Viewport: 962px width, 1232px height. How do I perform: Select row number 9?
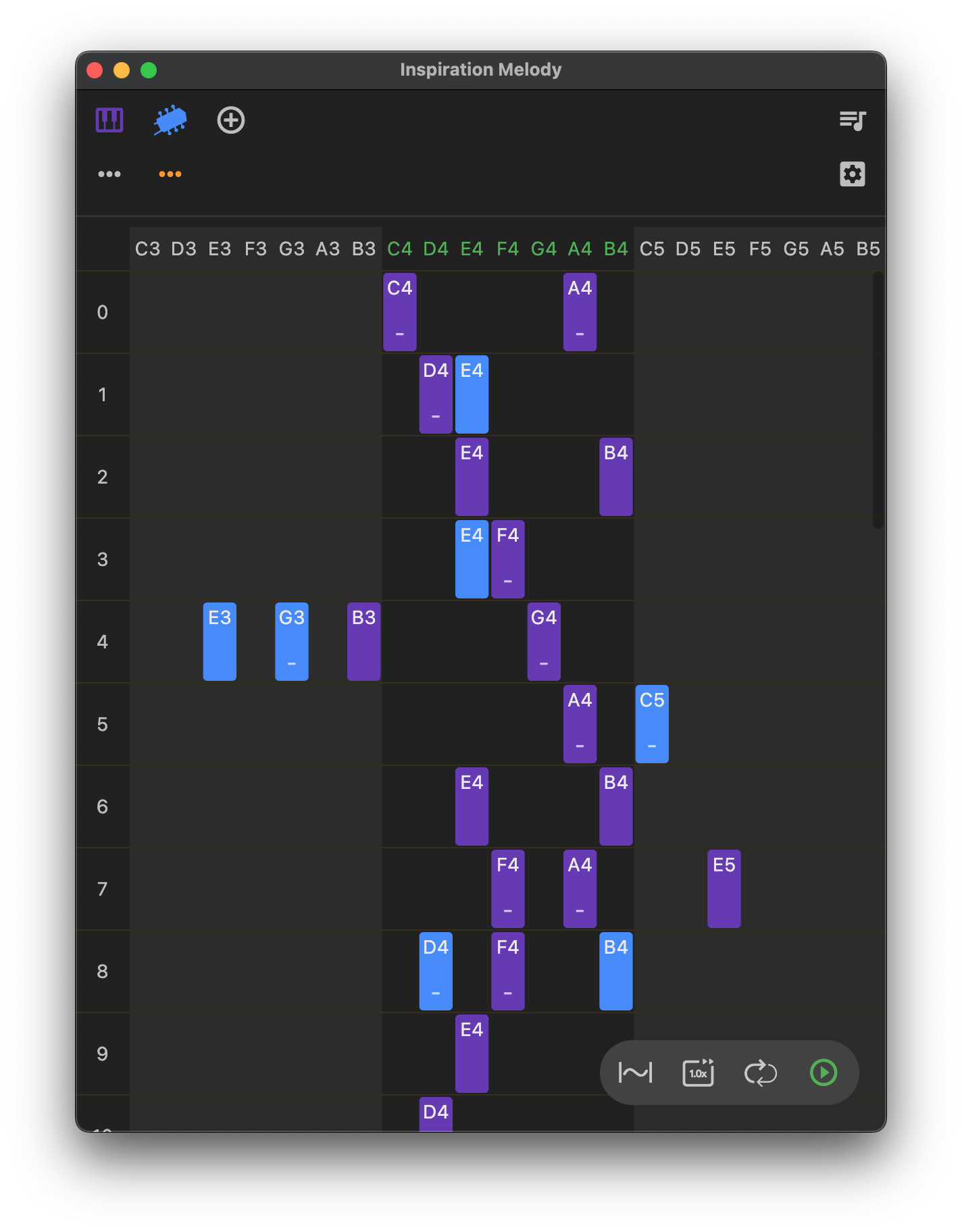103,1054
